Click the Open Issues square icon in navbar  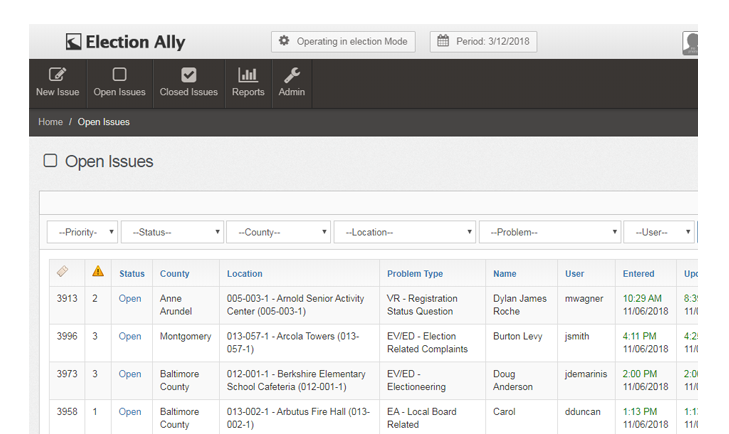tap(119, 74)
